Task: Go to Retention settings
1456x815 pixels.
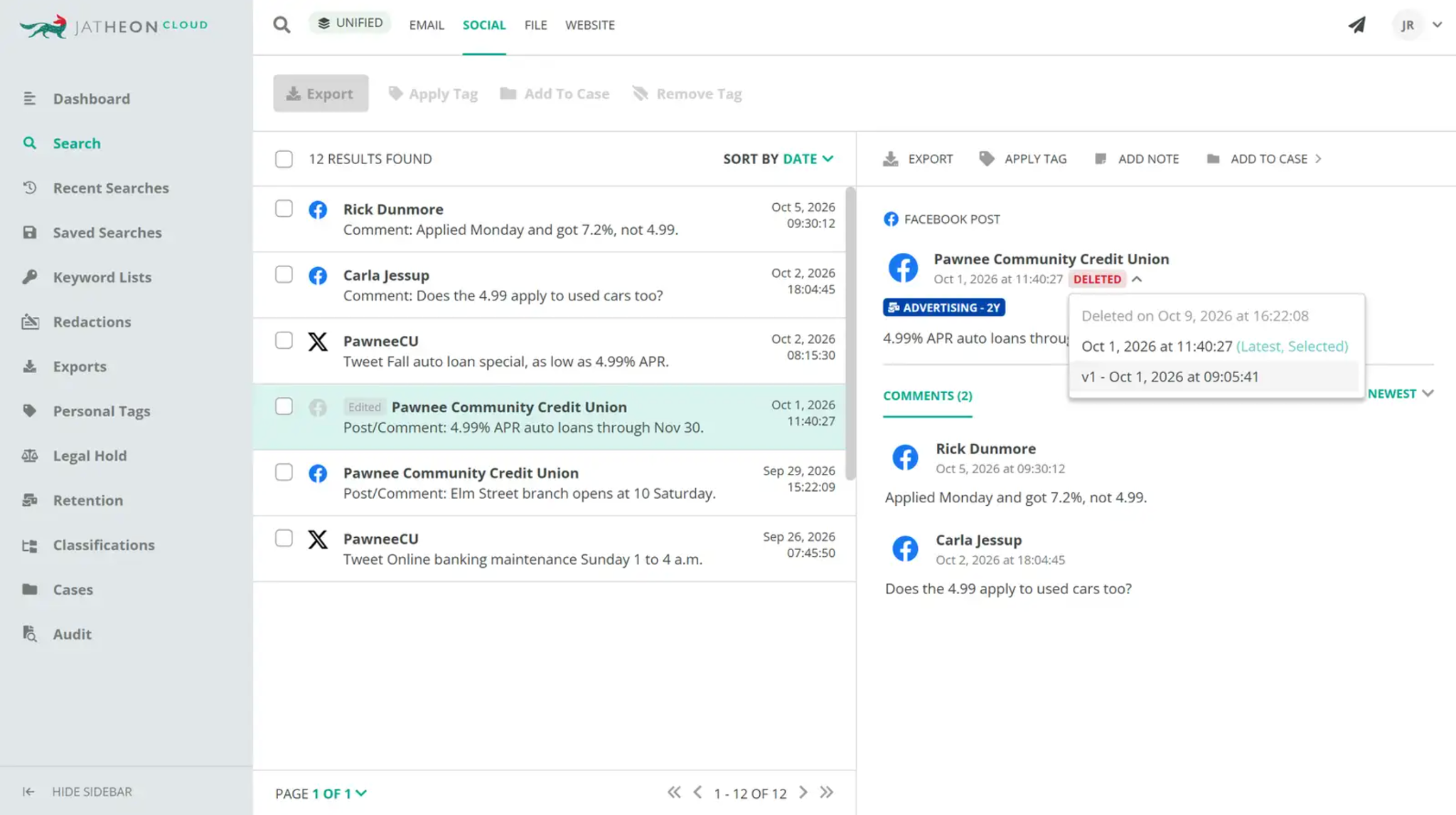Action: coord(88,501)
